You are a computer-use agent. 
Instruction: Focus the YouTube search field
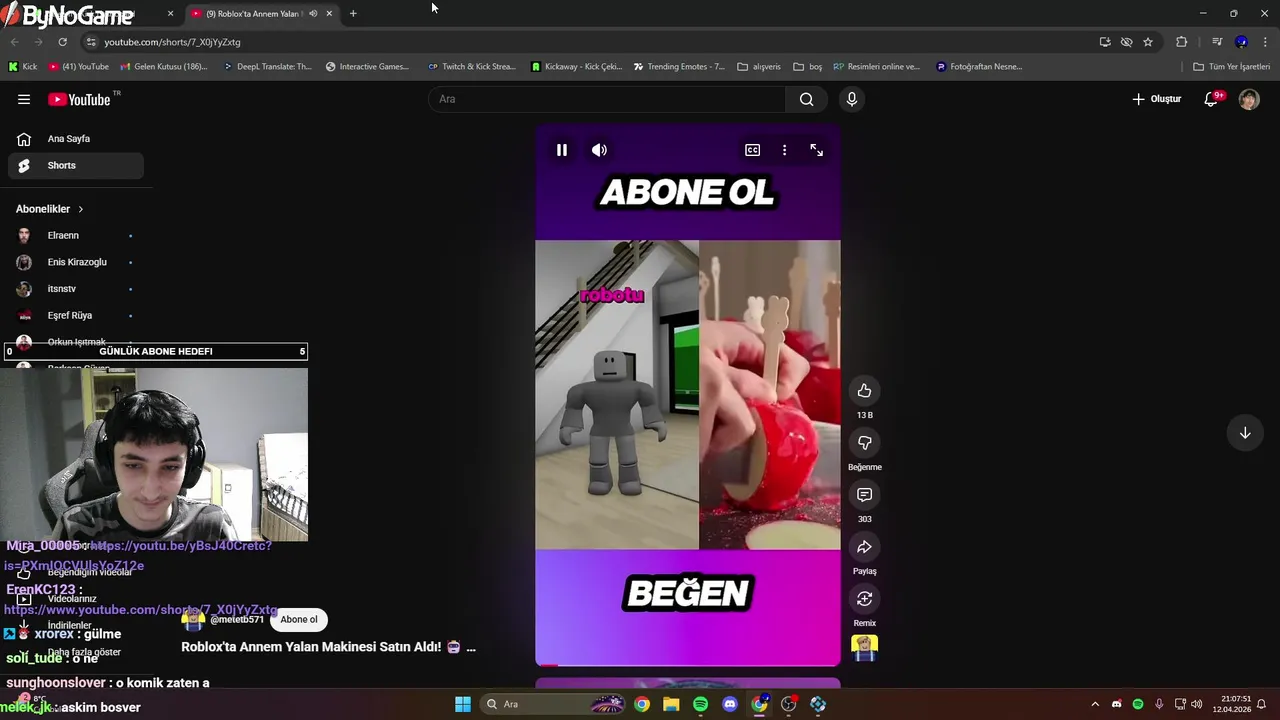[607, 99]
